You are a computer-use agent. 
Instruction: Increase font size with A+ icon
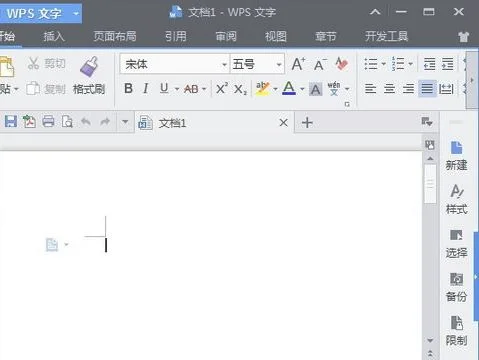pos(298,64)
